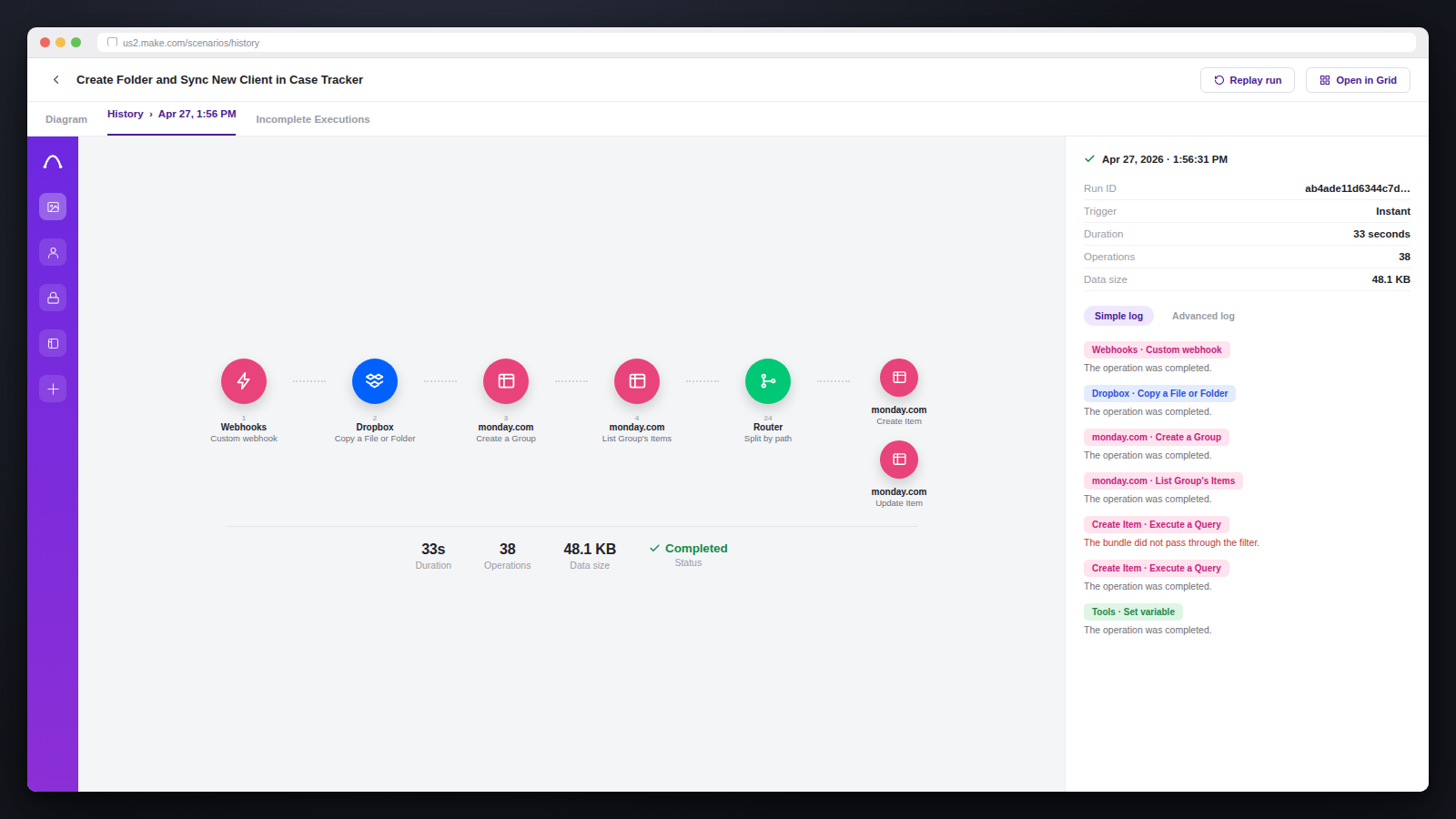
Task: Open the Incomplete Executions tab
Action: pos(313,119)
